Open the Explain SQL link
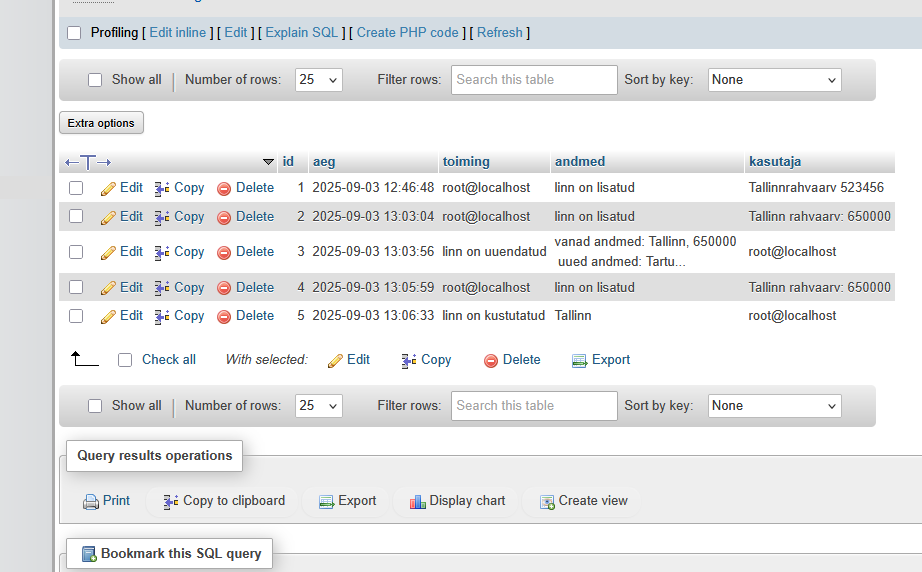Screen dimensions: 922x572 302,33
